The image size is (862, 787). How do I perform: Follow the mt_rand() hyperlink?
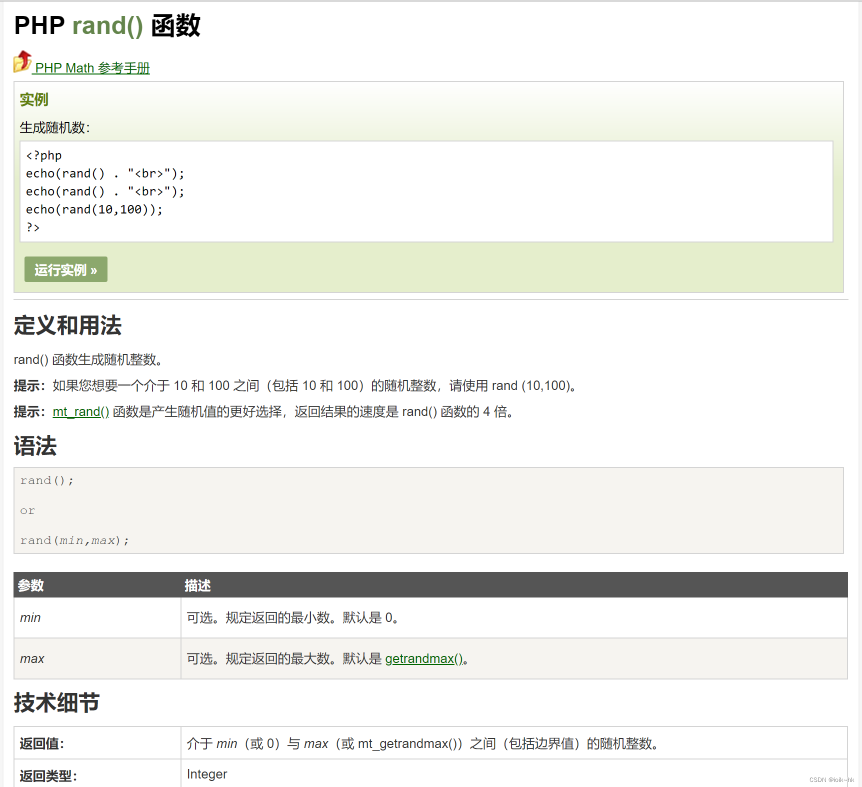point(78,411)
